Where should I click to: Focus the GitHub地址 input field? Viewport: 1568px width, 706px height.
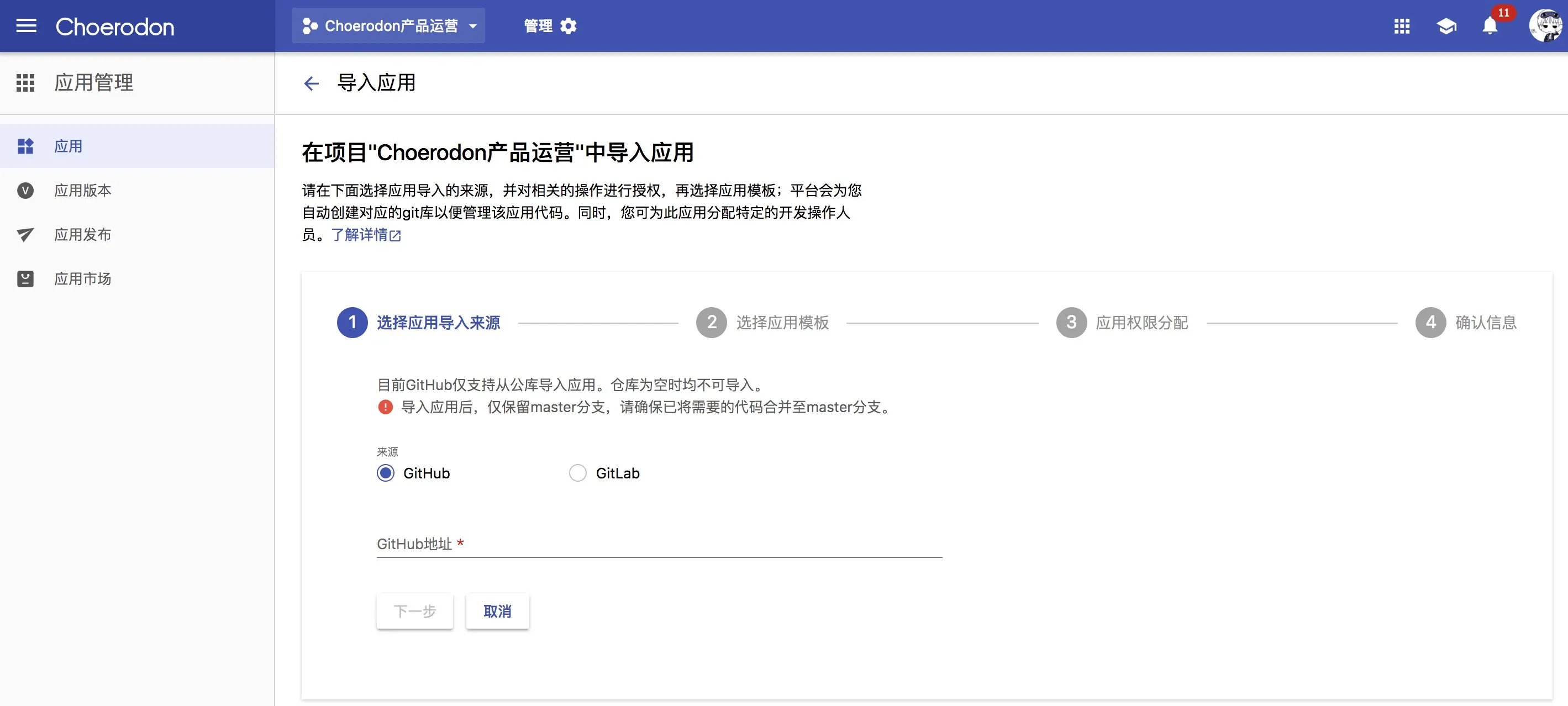tap(659, 544)
